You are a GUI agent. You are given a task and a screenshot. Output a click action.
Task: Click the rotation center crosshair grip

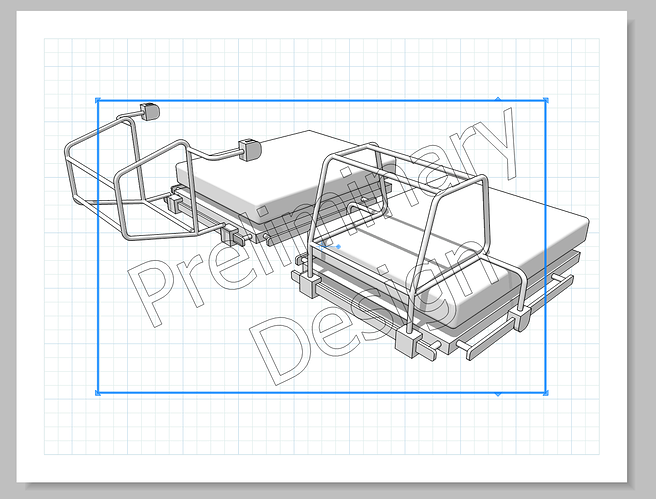coord(322,247)
